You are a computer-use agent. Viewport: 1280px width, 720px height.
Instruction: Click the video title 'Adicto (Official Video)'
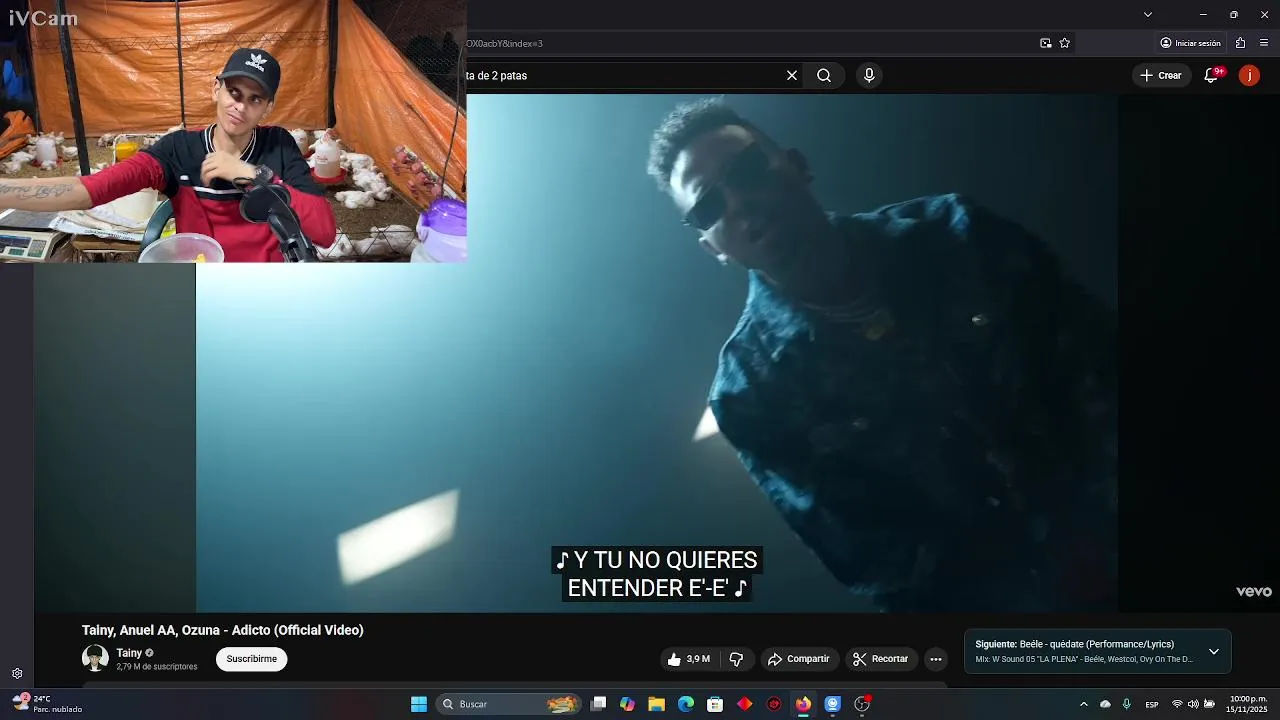222,630
